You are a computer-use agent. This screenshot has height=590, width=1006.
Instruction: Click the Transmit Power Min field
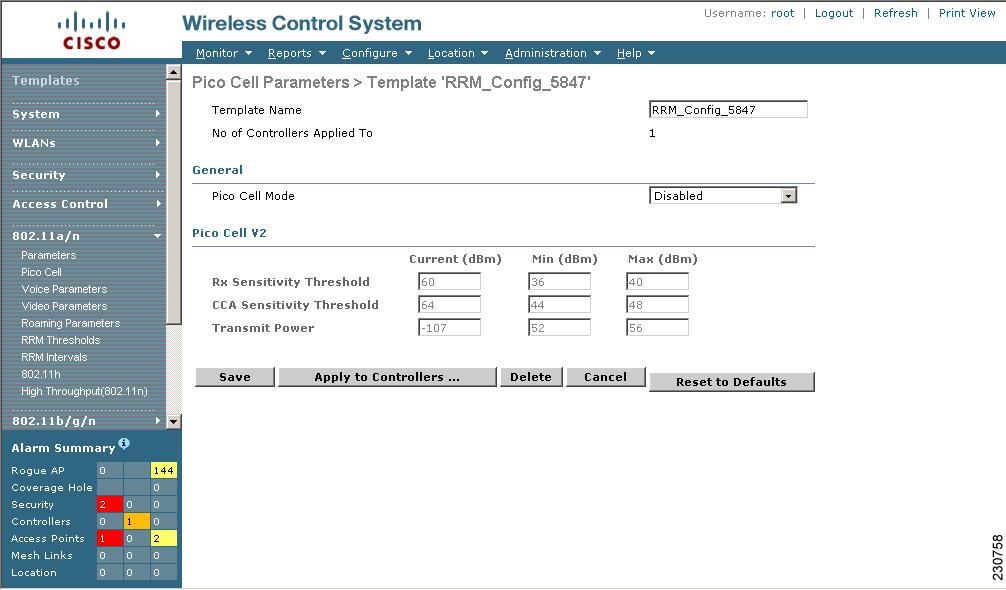tap(559, 328)
